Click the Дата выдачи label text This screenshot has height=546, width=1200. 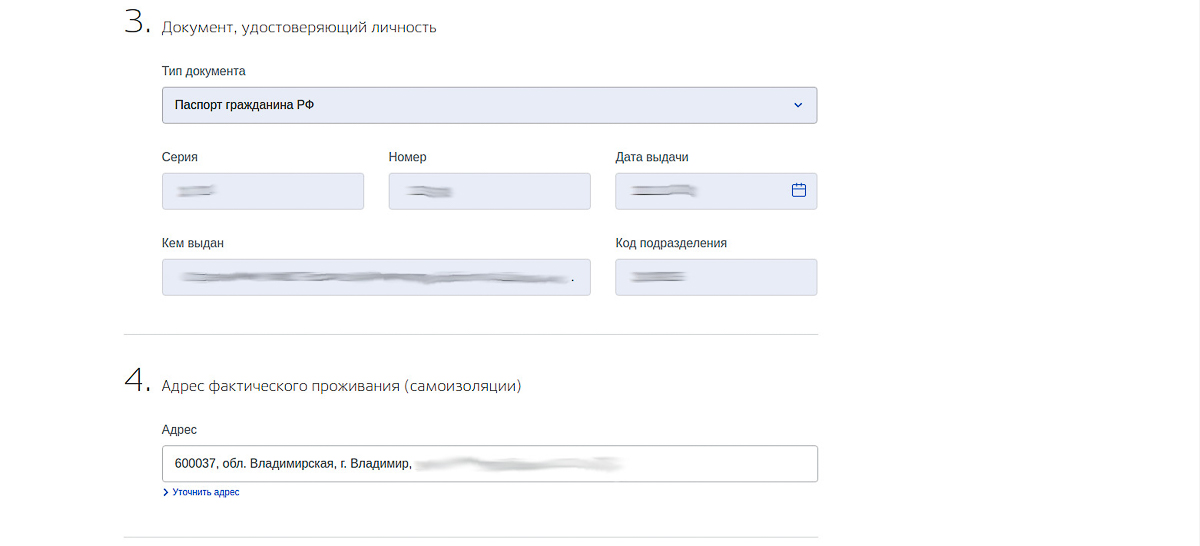coord(651,157)
